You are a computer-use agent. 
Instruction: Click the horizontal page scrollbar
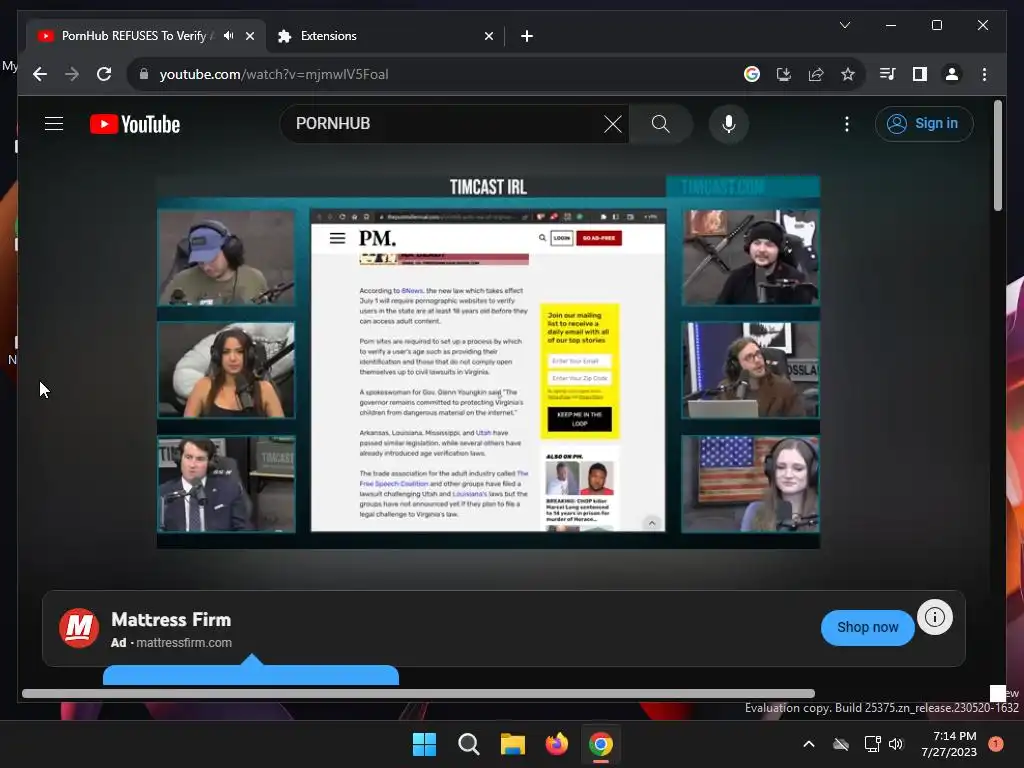(418, 694)
